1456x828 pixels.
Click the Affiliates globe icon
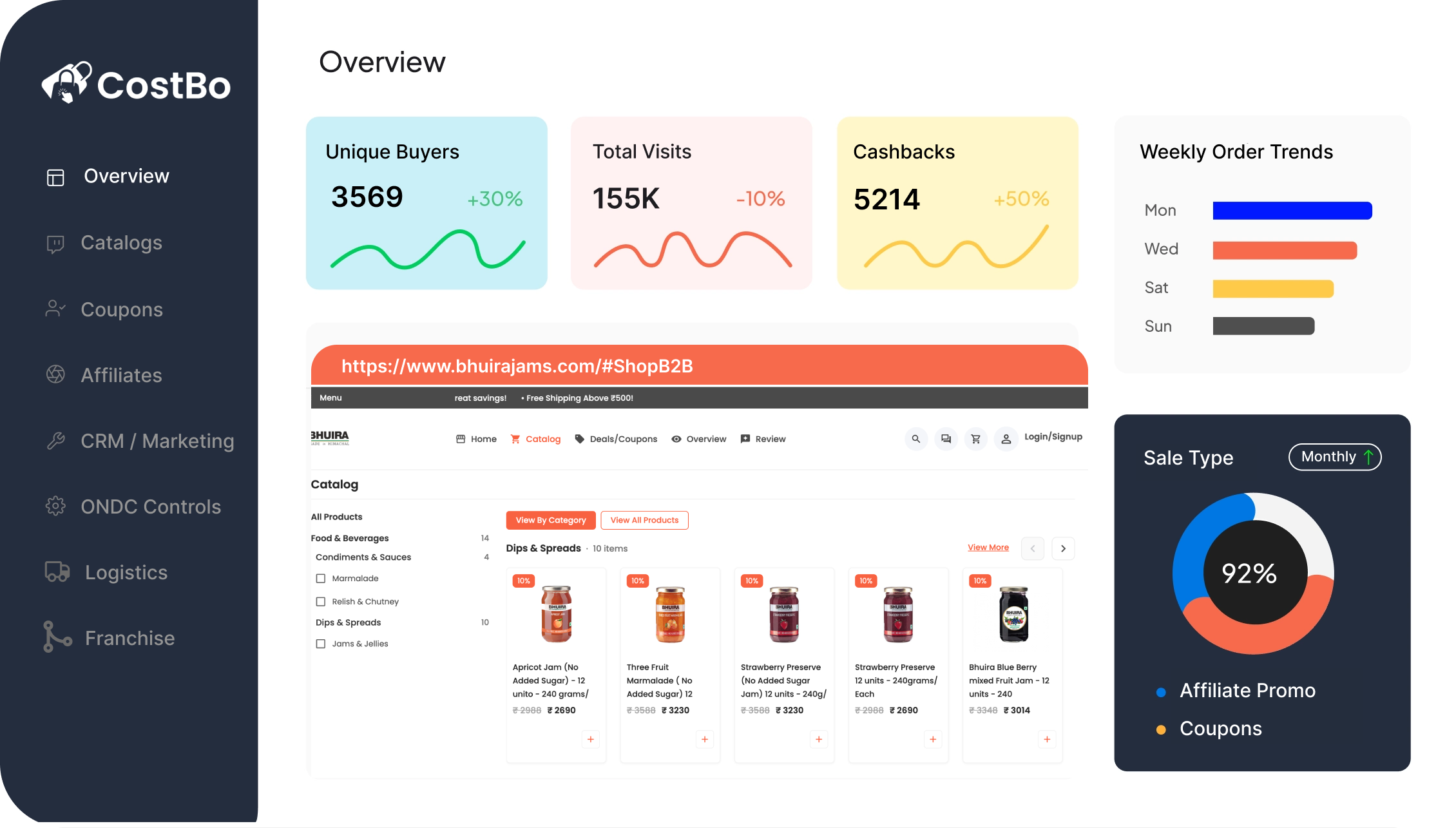(x=55, y=375)
